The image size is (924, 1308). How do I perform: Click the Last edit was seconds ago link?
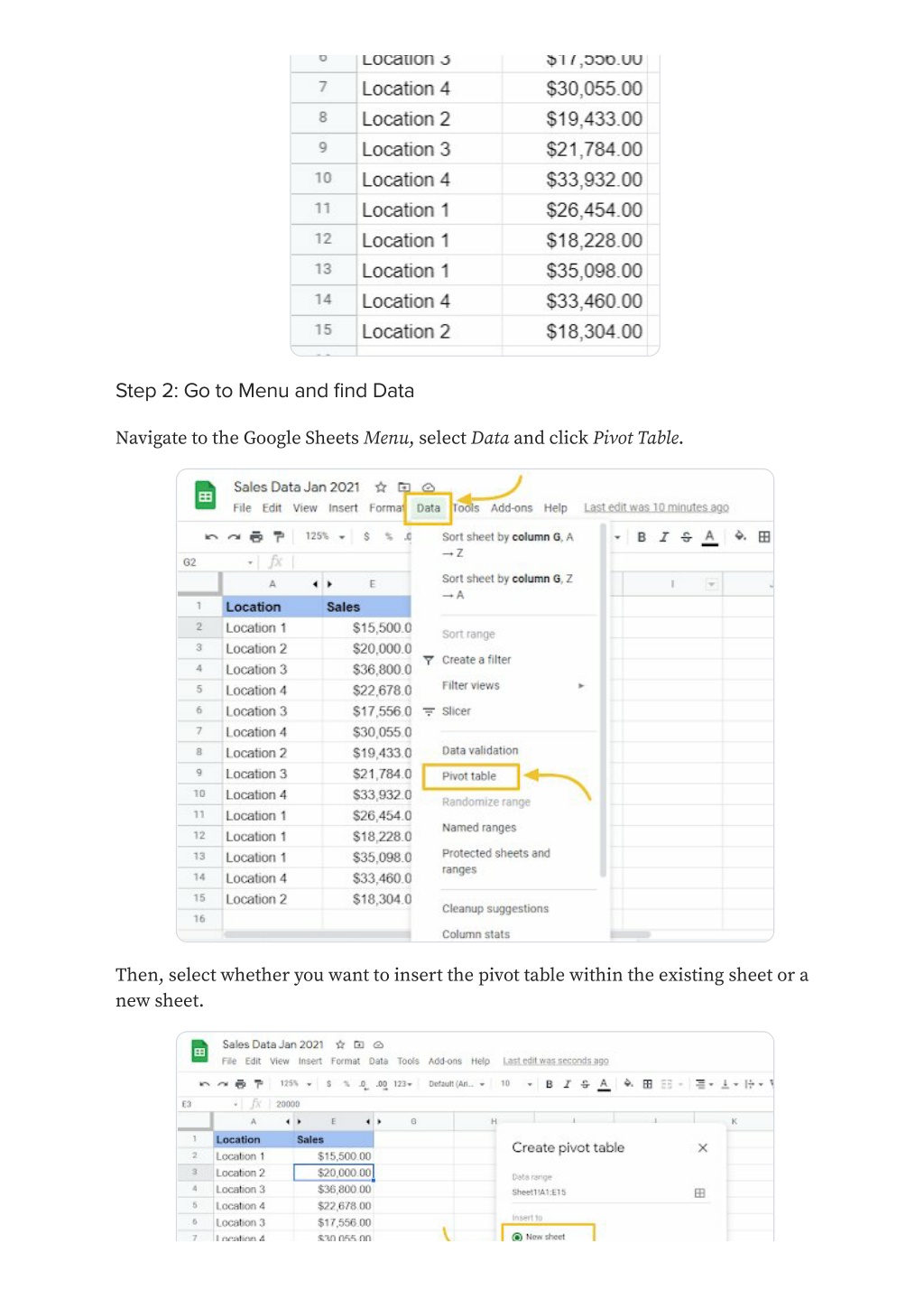point(556,1062)
